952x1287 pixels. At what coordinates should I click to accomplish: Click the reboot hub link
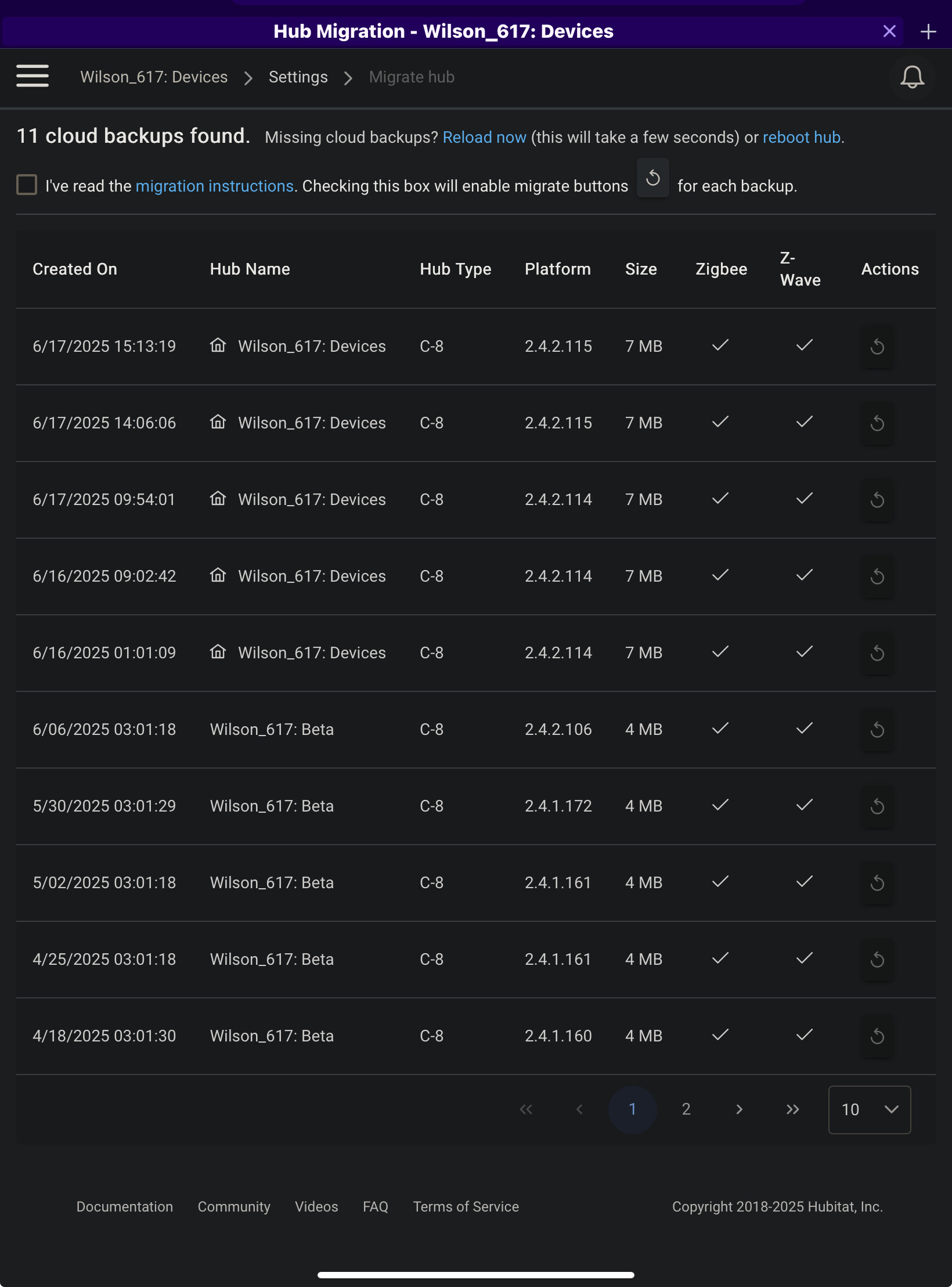pyautogui.click(x=801, y=137)
